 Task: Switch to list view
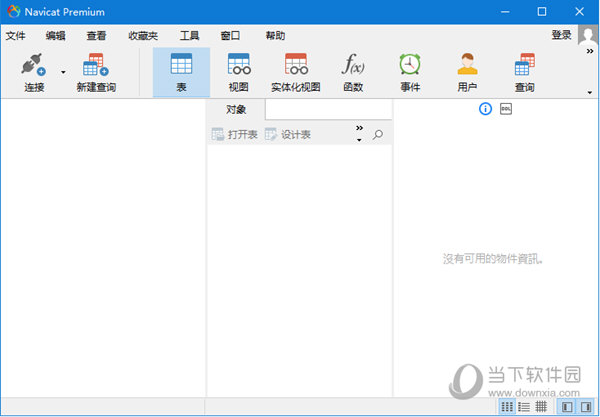[x=524, y=406]
